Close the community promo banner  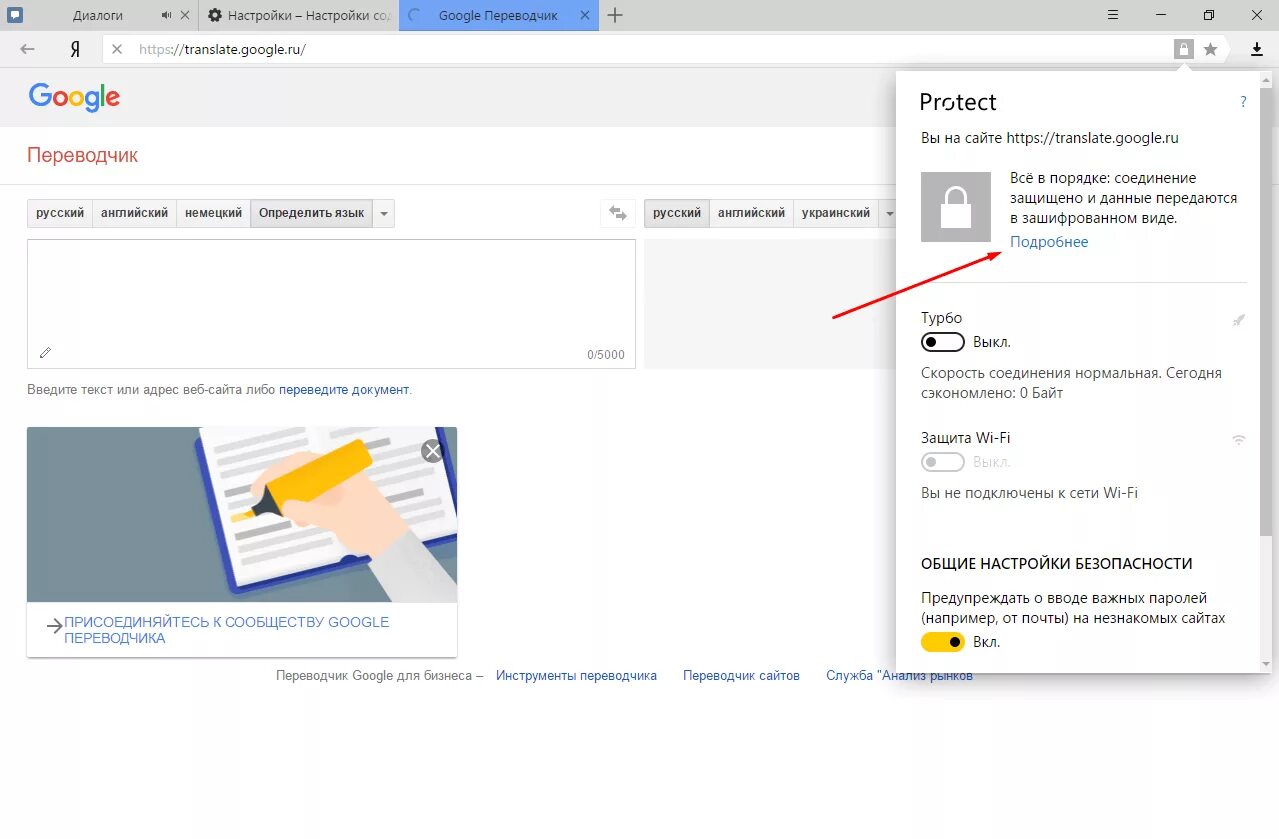(x=432, y=451)
